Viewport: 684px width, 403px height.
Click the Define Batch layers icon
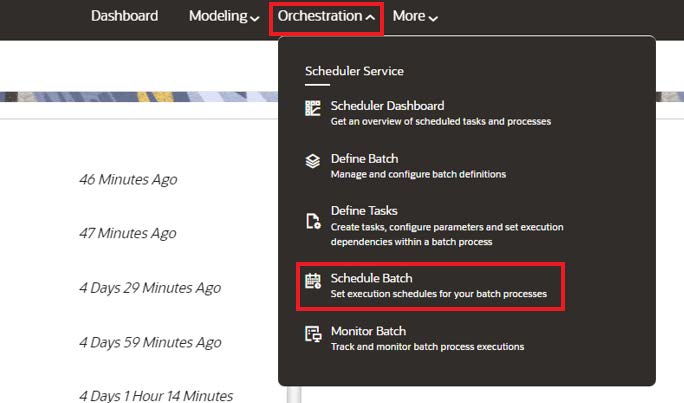tap(313, 161)
